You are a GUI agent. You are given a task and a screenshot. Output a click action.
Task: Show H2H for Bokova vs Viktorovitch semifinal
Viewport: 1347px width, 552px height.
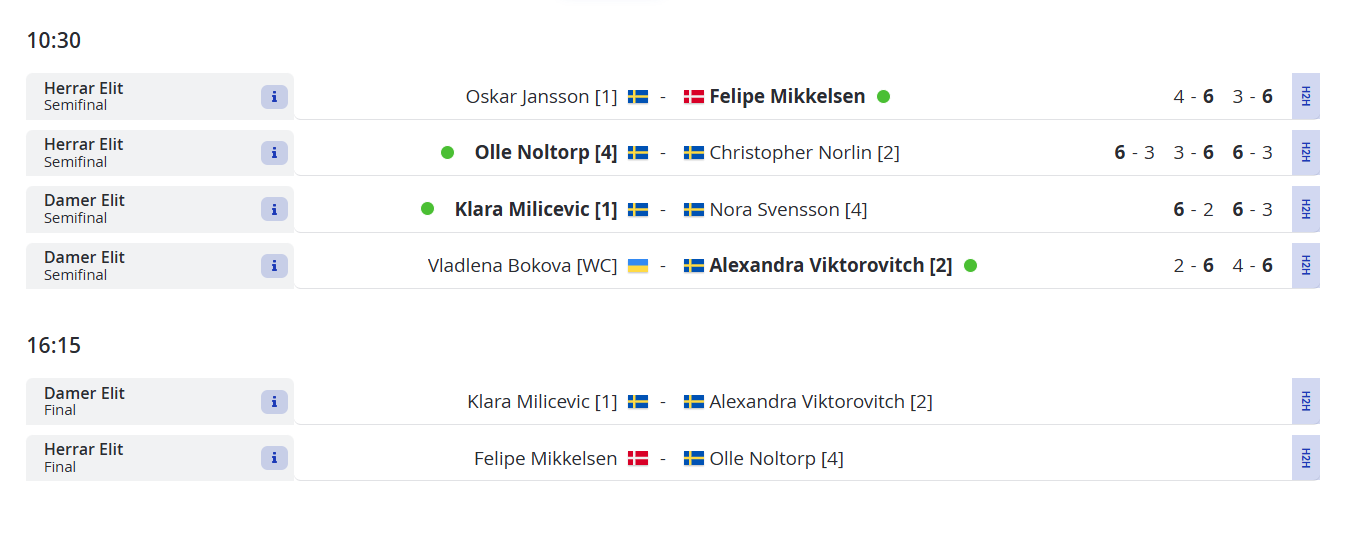click(1305, 266)
